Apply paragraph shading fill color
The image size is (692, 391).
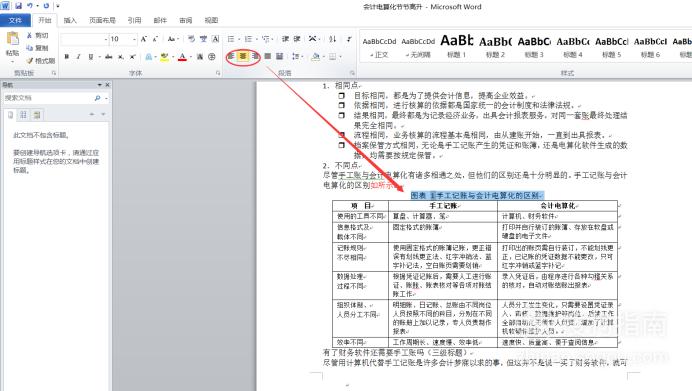coord(315,56)
